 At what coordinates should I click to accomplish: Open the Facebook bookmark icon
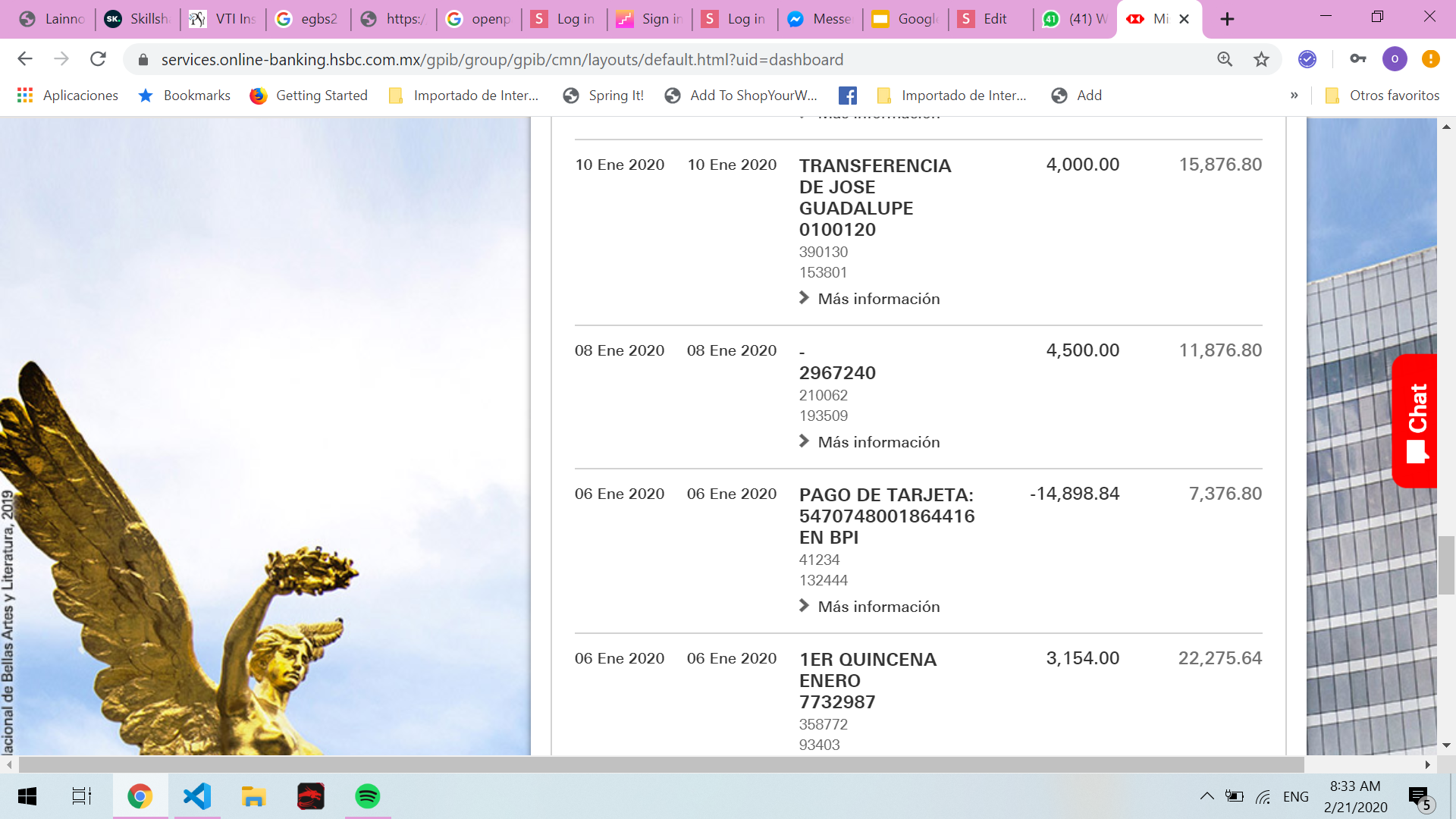(848, 95)
